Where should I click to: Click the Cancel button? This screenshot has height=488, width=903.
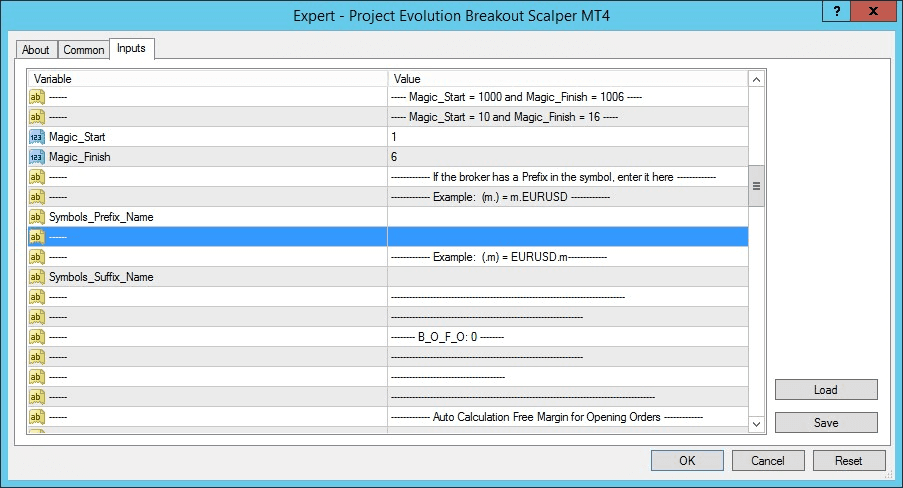(x=768, y=461)
